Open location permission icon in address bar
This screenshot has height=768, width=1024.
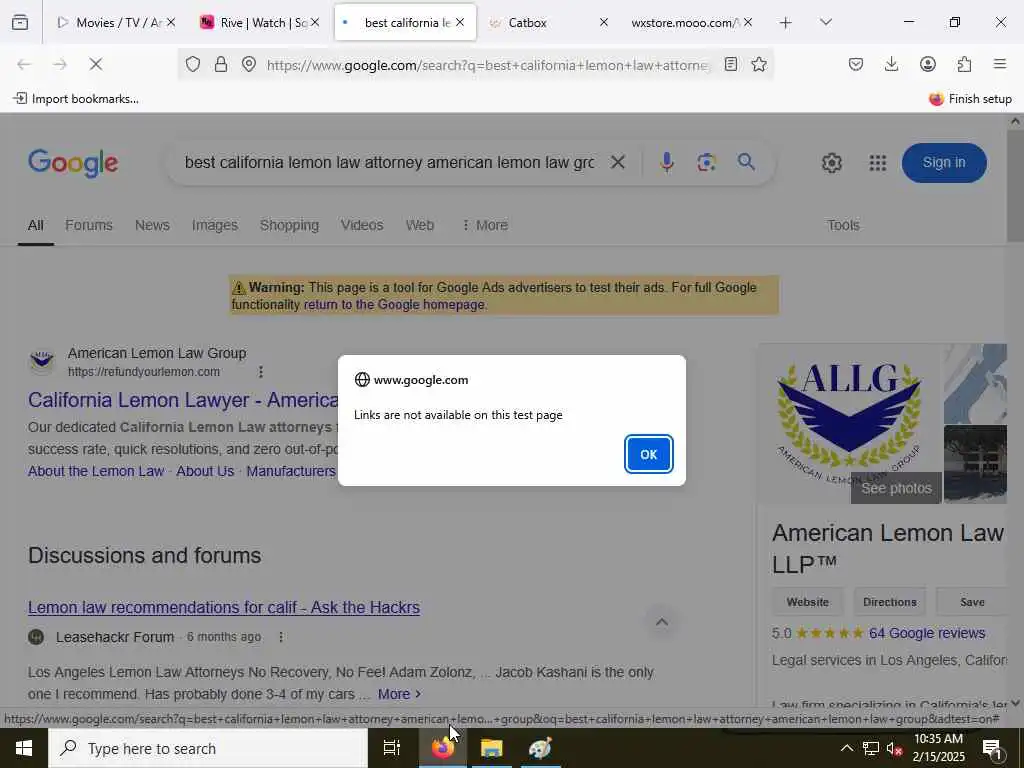tap(249, 64)
